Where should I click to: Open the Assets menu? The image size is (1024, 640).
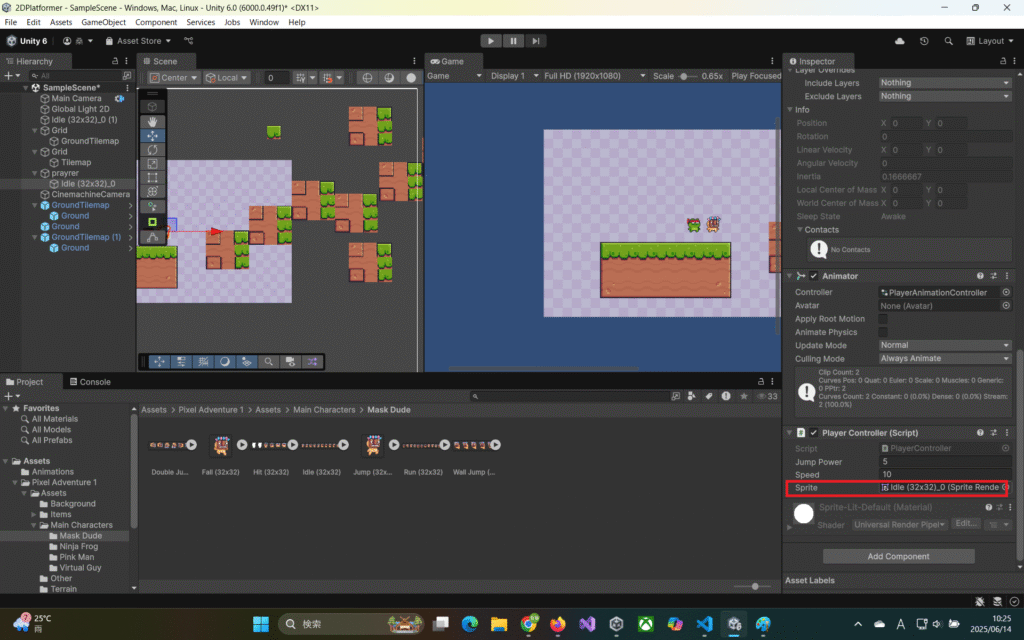click(x=61, y=22)
